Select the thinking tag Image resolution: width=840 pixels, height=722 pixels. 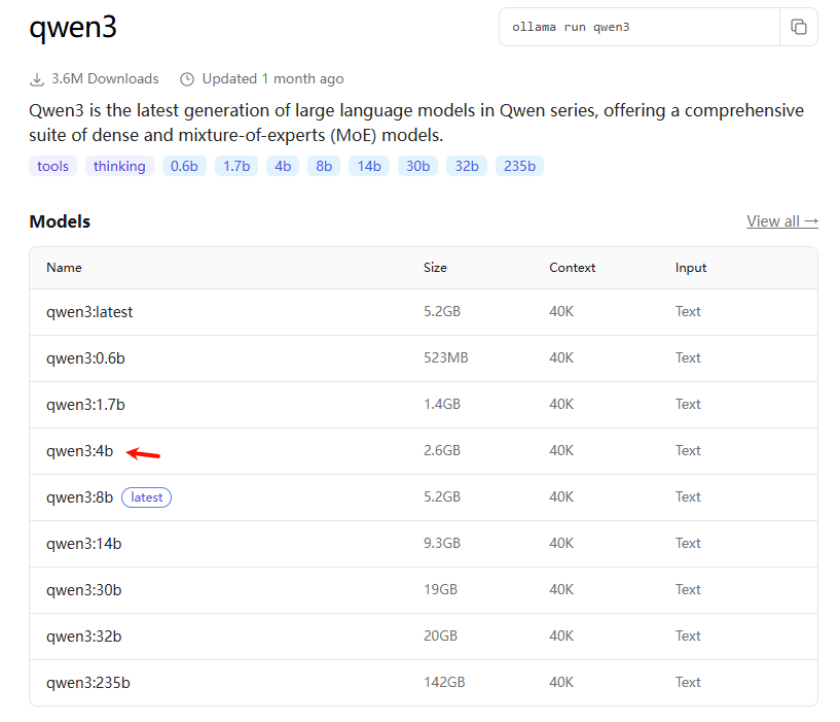coord(119,166)
